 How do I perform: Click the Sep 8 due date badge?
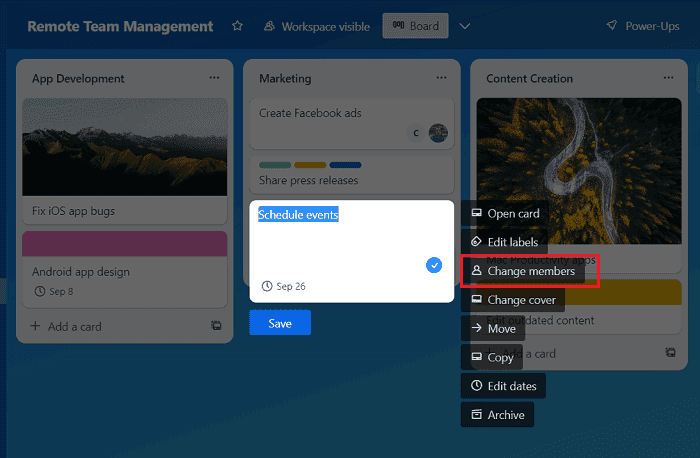click(54, 291)
